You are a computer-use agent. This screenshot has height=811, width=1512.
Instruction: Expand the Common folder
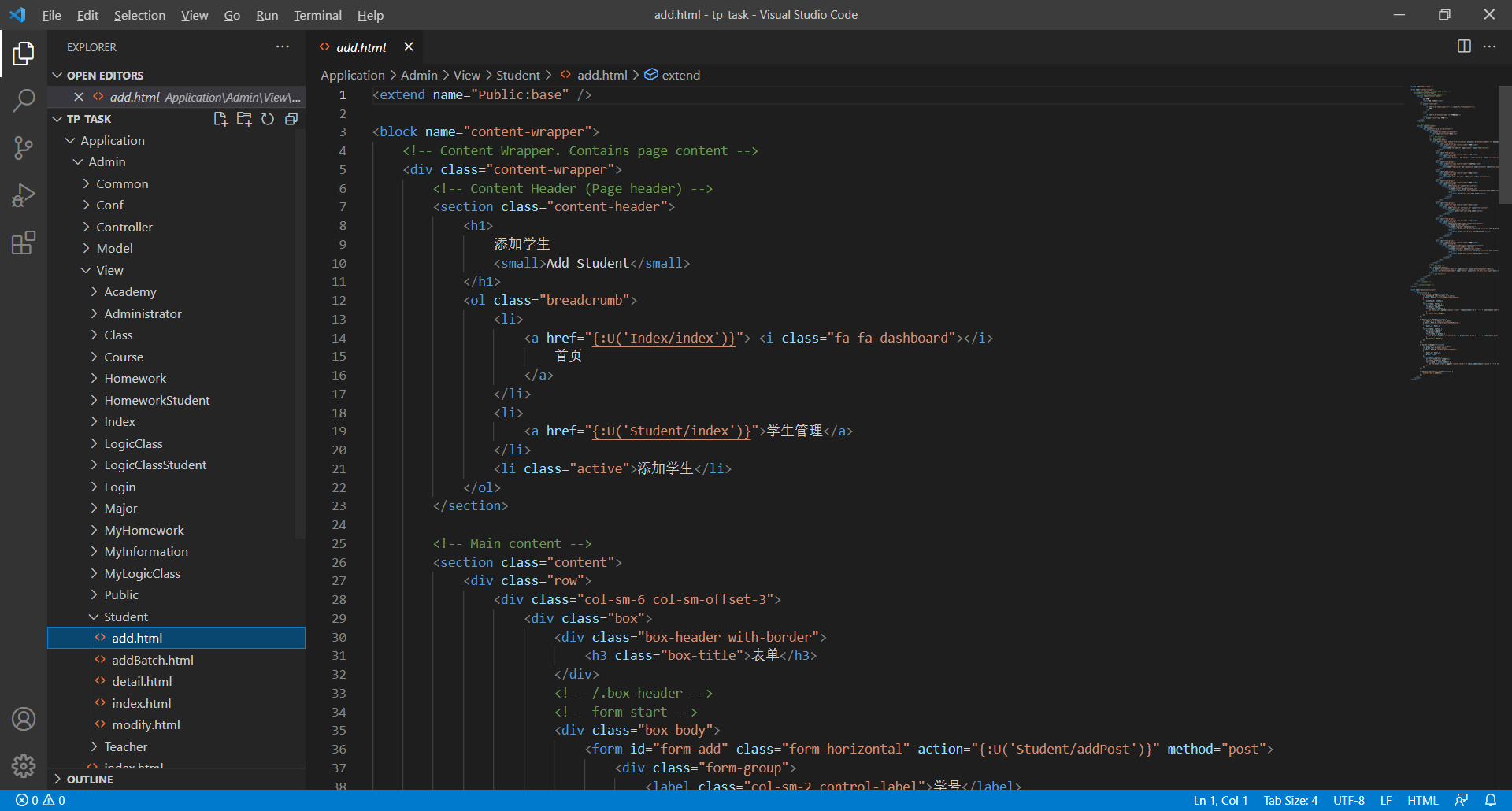(x=176, y=183)
